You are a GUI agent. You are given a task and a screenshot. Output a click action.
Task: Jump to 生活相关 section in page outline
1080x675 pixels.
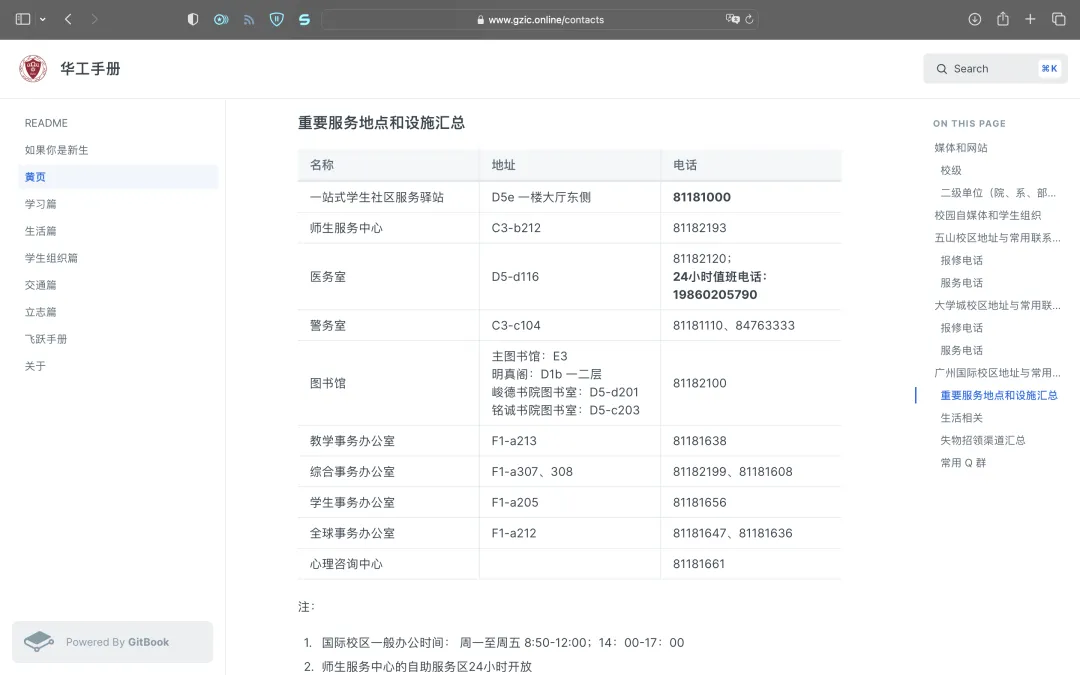pyautogui.click(x=961, y=418)
